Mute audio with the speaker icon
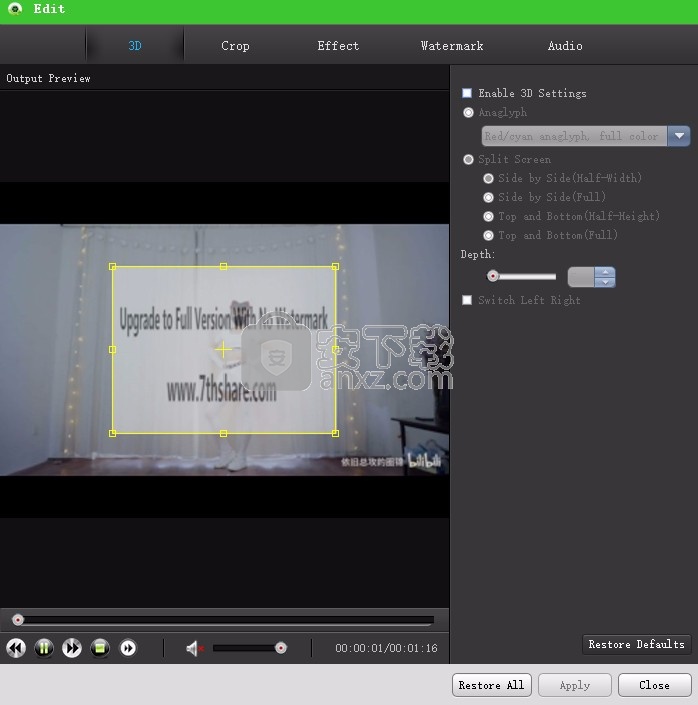The image size is (698, 705). 194,648
